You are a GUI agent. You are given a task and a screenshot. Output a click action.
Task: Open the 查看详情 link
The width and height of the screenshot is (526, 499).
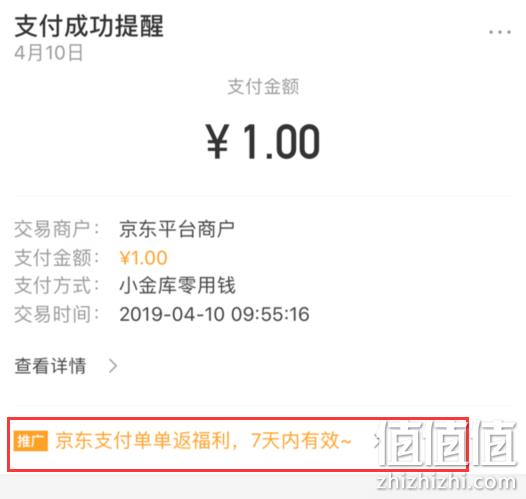coord(50,366)
